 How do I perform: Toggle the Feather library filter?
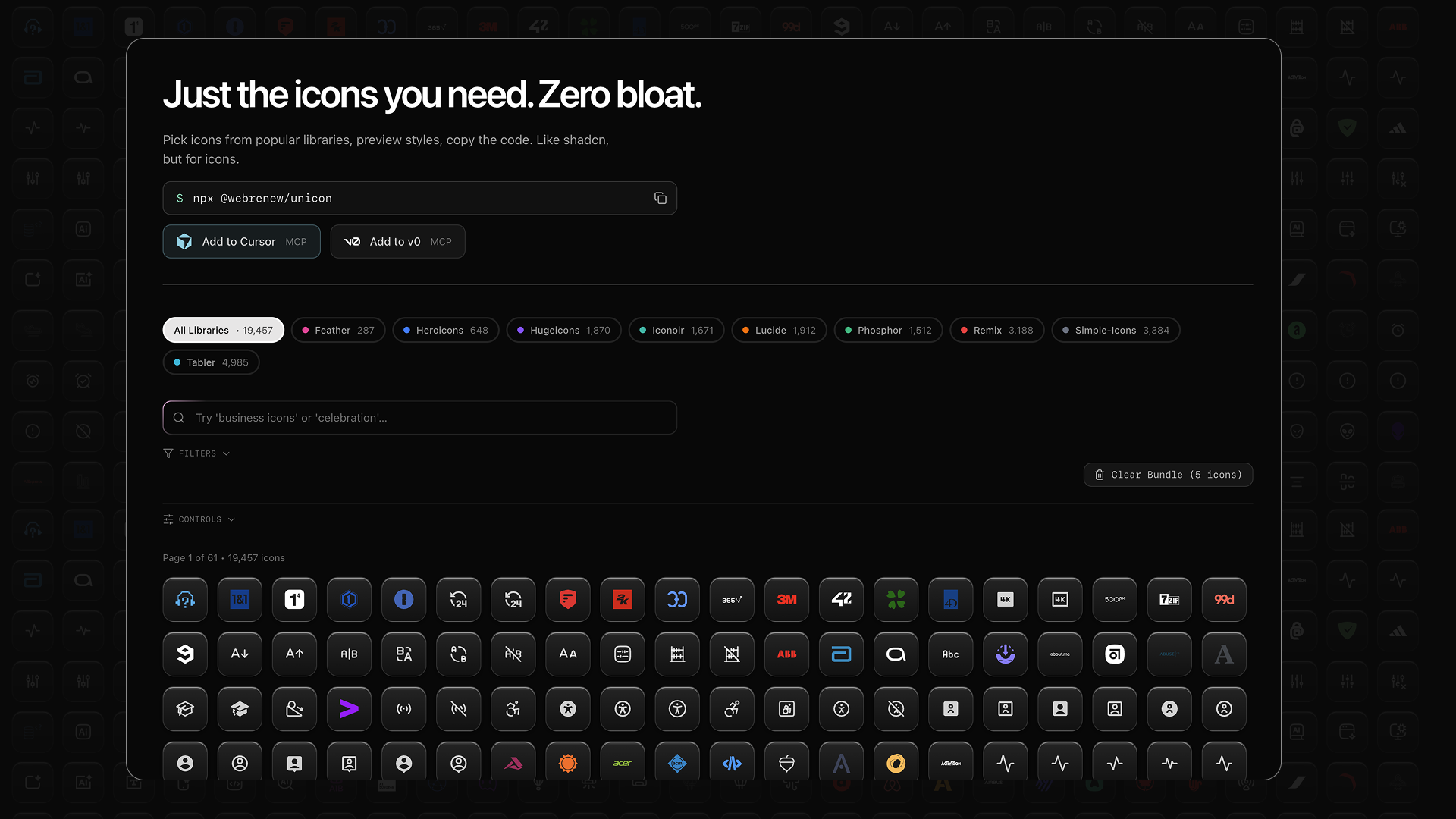pos(338,330)
